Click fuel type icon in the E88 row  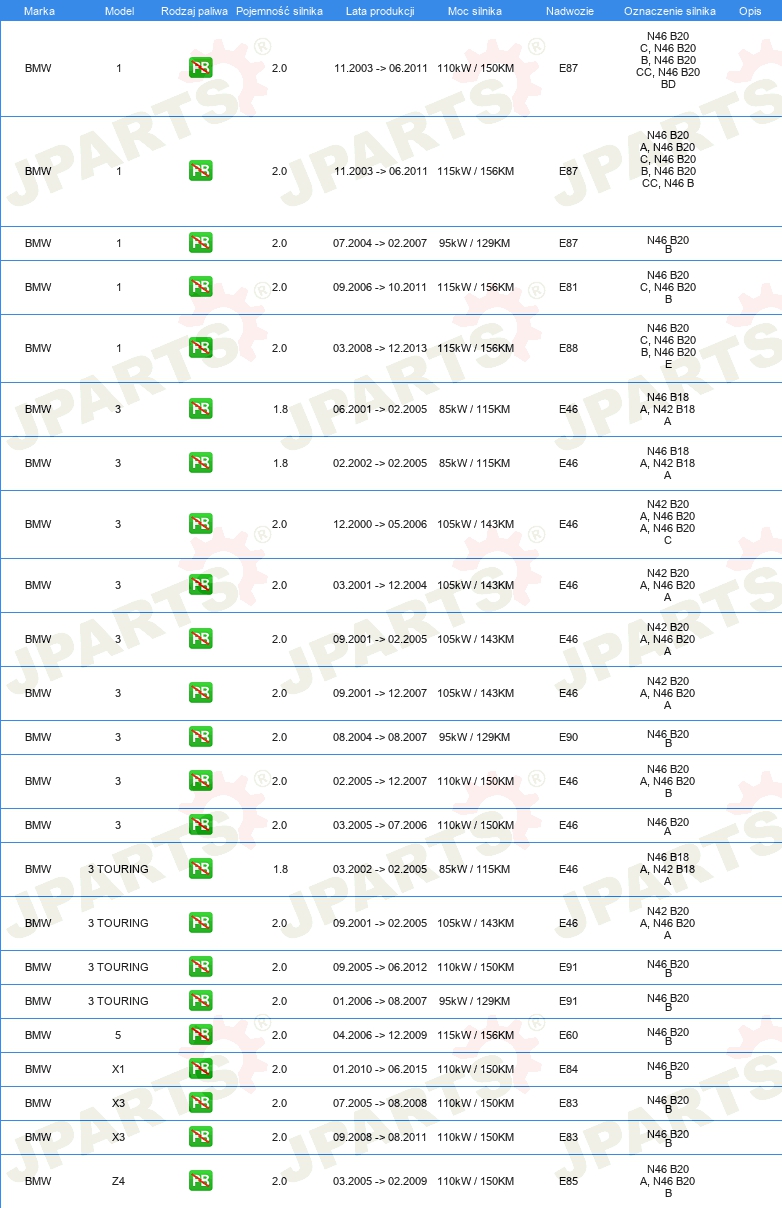pos(200,348)
